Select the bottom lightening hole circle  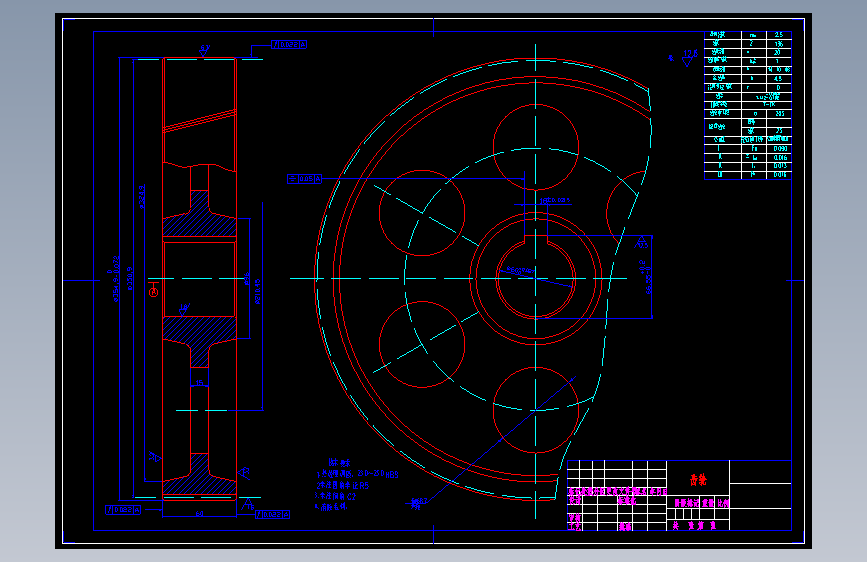coord(535,410)
